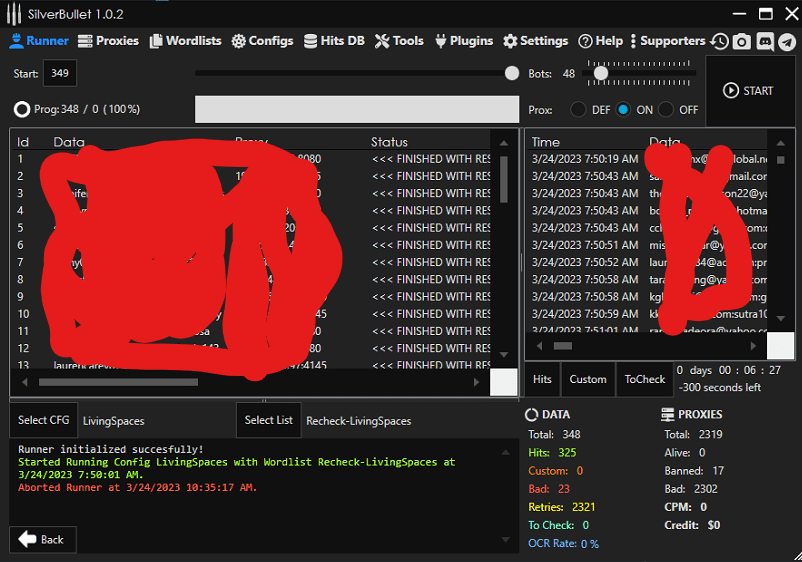Select bot row 6 status cell
Viewport: 802px width, 562px height.
click(431, 245)
